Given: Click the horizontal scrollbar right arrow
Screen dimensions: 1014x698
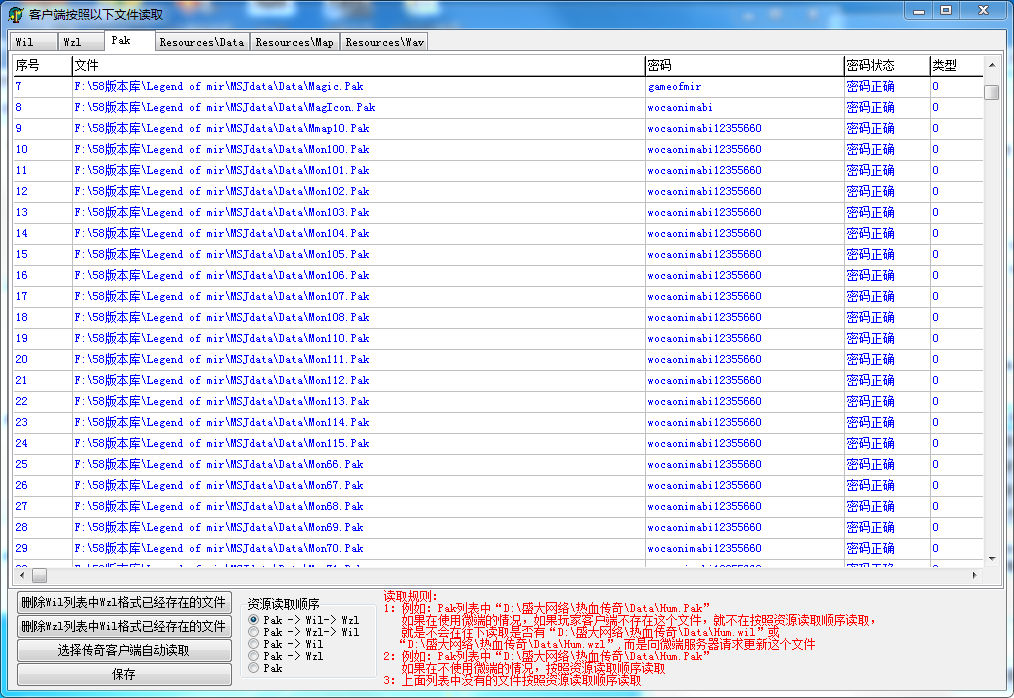Looking at the screenshot, I should point(975,576).
